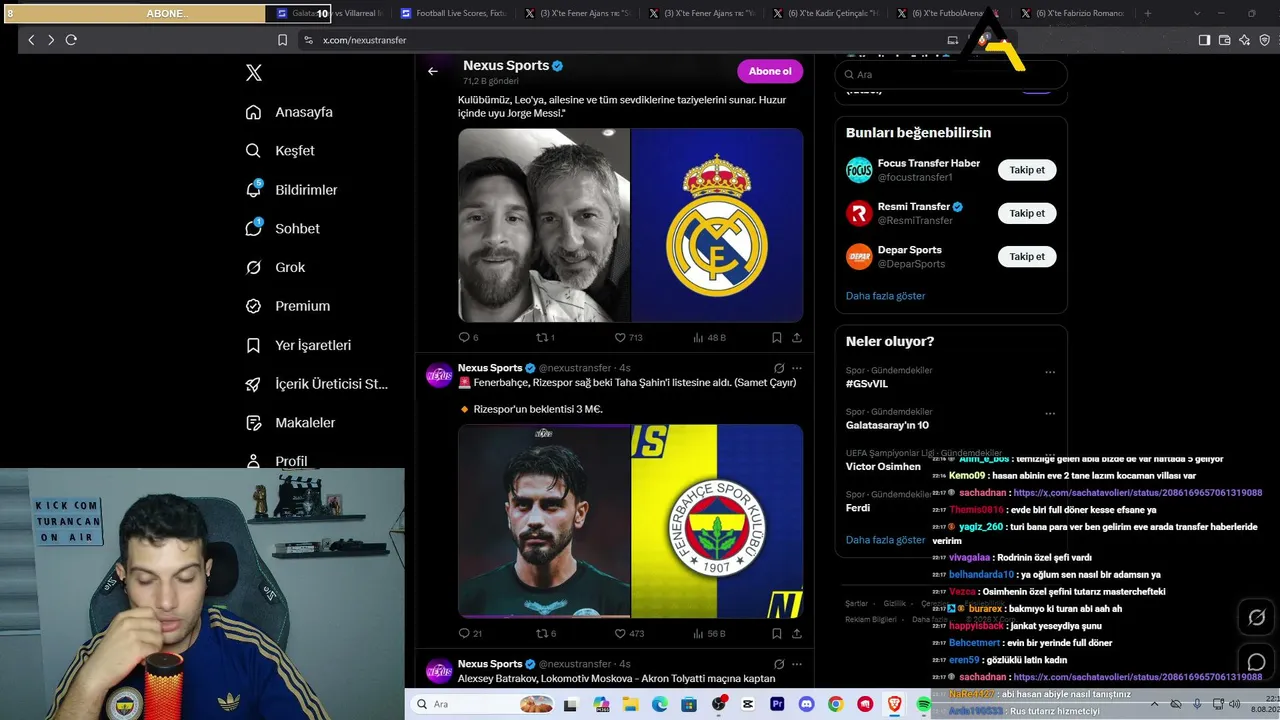The image size is (1280, 720).
Task: Open the Real Madrid crest image
Action: pyautogui.click(x=717, y=225)
